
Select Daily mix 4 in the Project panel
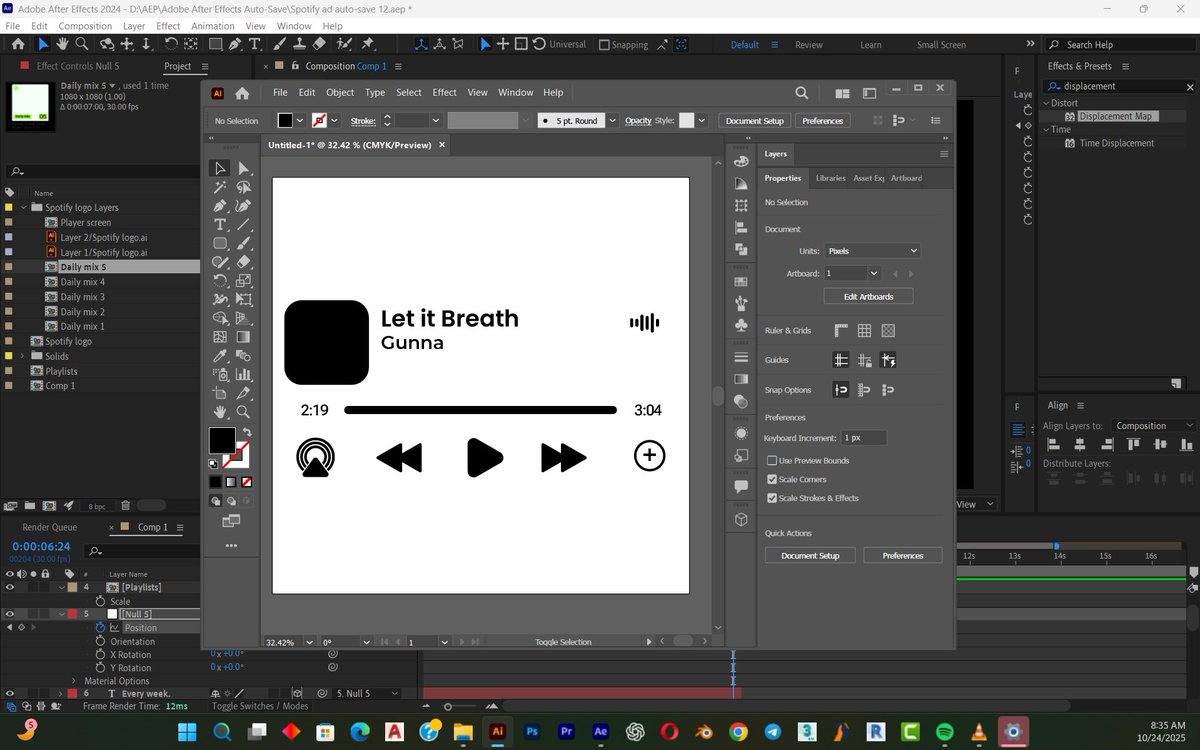click(85, 281)
